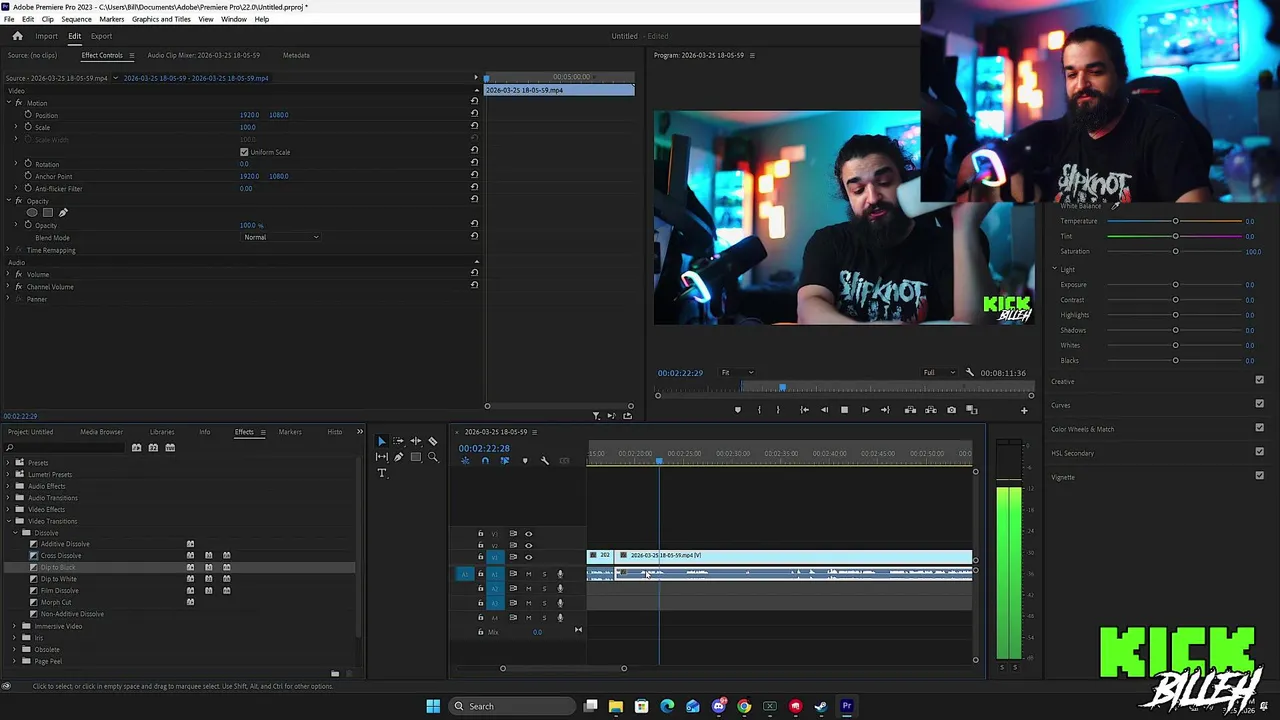Screen dimensions: 1280x720
Task: Switch to the Media Browser tab
Action: 101,432
